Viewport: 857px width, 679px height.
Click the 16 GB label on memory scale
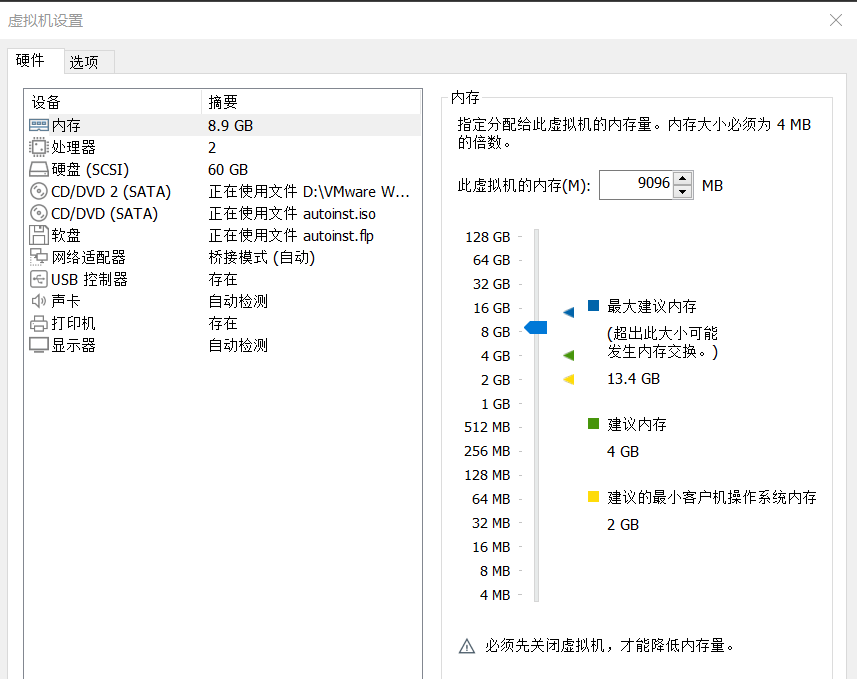(494, 308)
